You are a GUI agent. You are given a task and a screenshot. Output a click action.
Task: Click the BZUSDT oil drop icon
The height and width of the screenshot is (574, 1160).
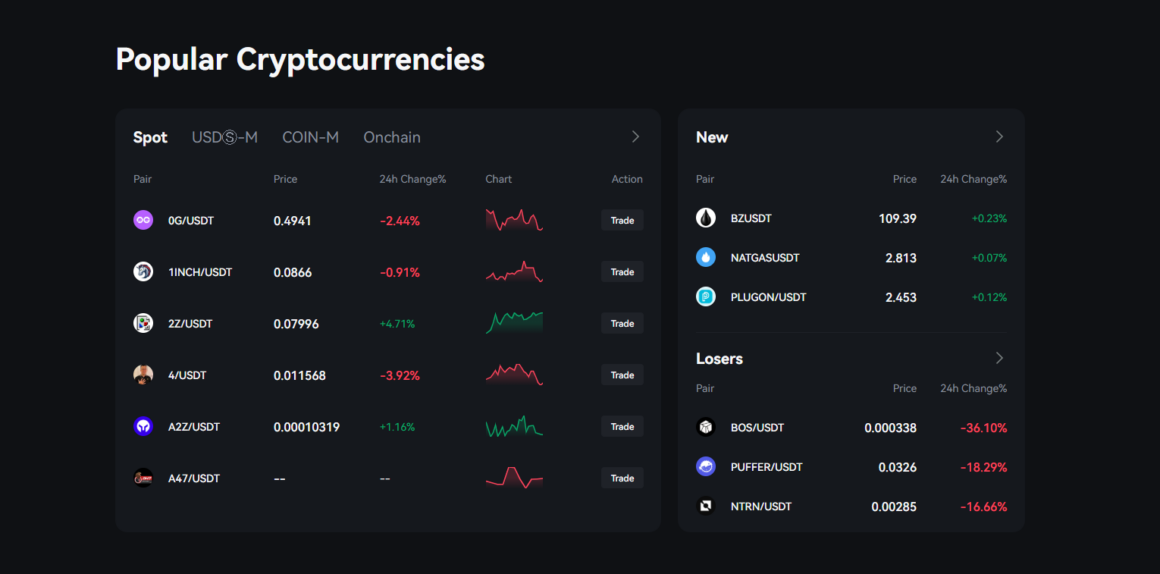(706, 218)
